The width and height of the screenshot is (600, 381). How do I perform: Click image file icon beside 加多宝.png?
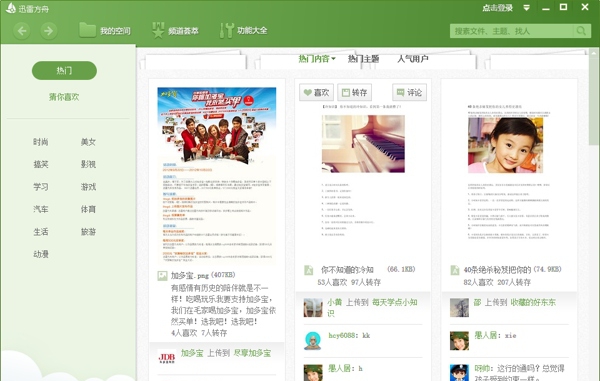[x=162, y=275]
